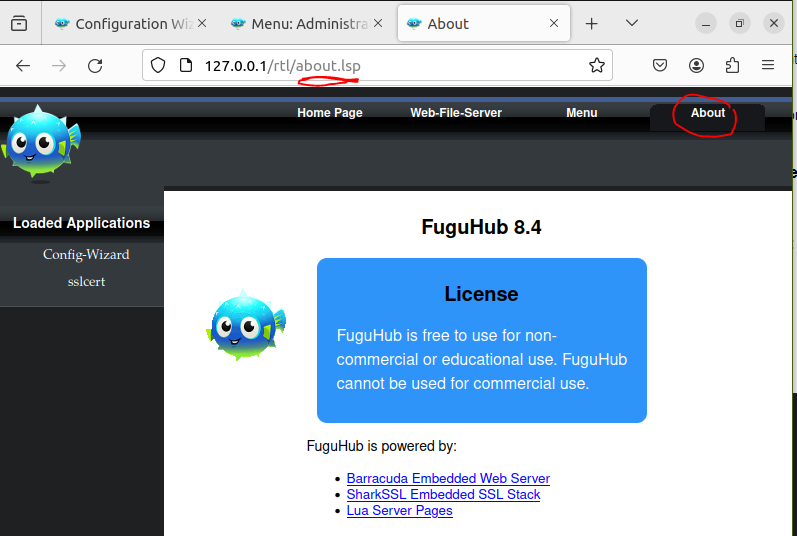
Task: Click the Loaded Applications heading
Action: pyautogui.click(x=81, y=223)
